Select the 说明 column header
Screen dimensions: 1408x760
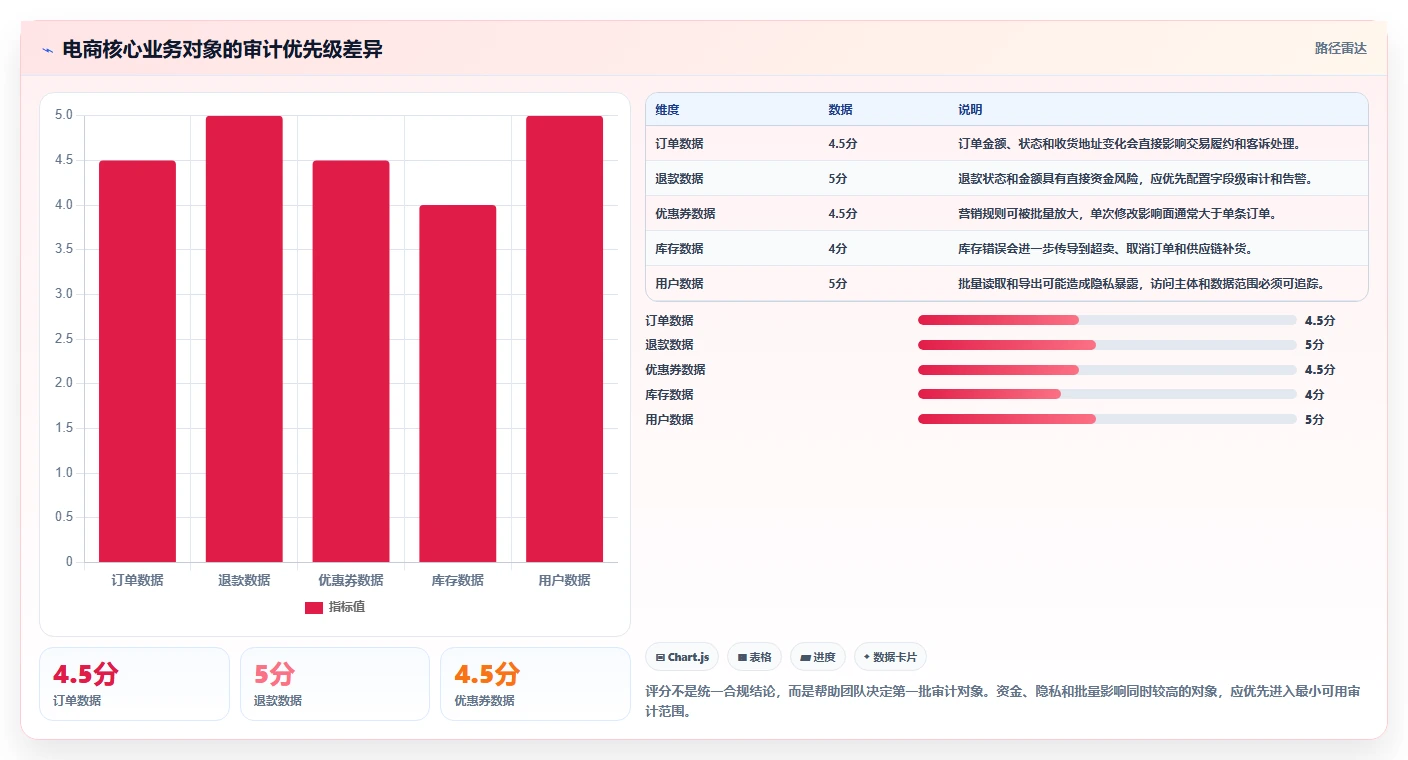pos(970,110)
